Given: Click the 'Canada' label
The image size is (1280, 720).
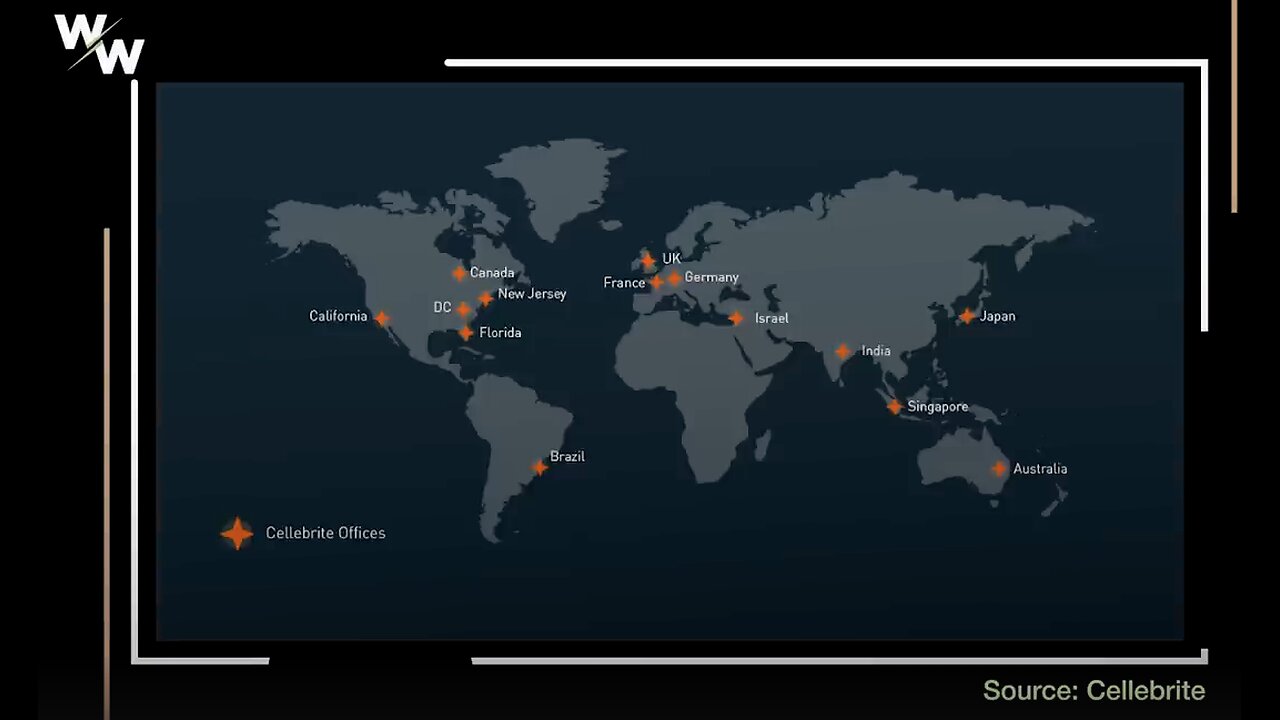Looking at the screenshot, I should click(x=492, y=273).
